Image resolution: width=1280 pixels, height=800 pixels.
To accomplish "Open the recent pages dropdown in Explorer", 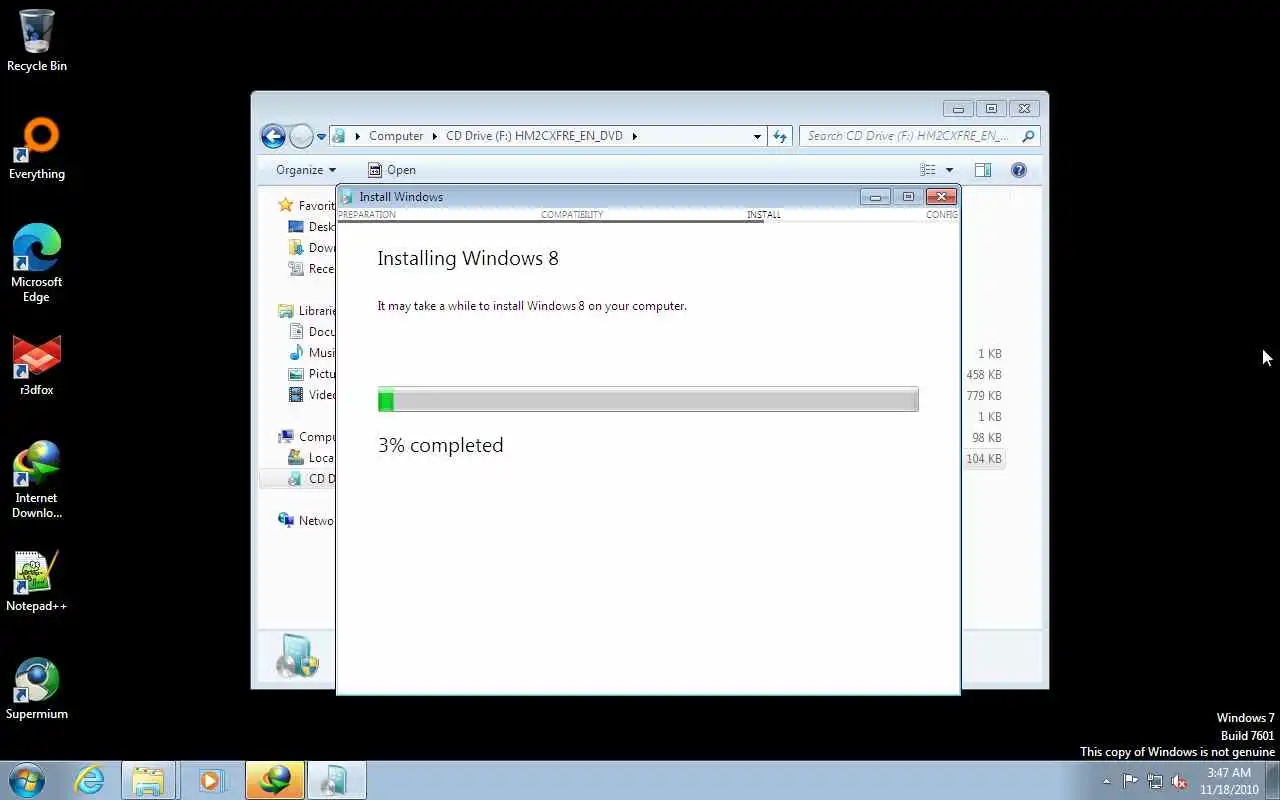I will tap(321, 136).
